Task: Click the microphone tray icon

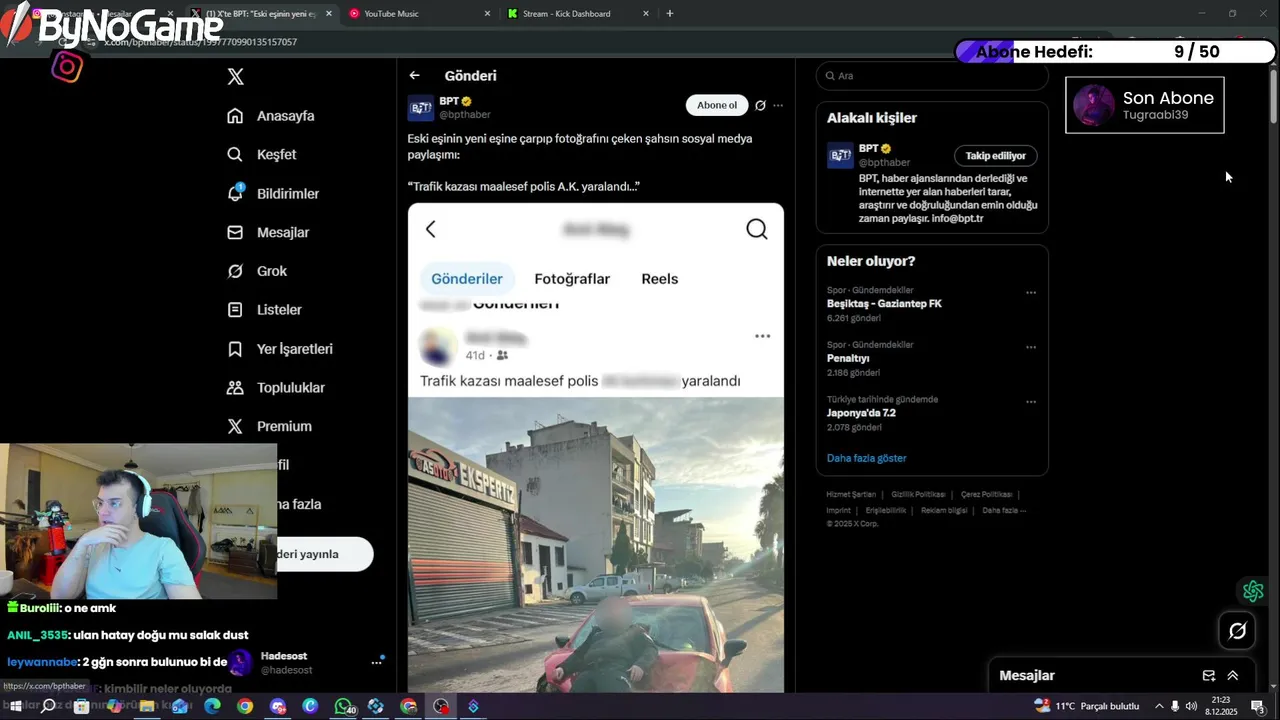Action: [1174, 706]
